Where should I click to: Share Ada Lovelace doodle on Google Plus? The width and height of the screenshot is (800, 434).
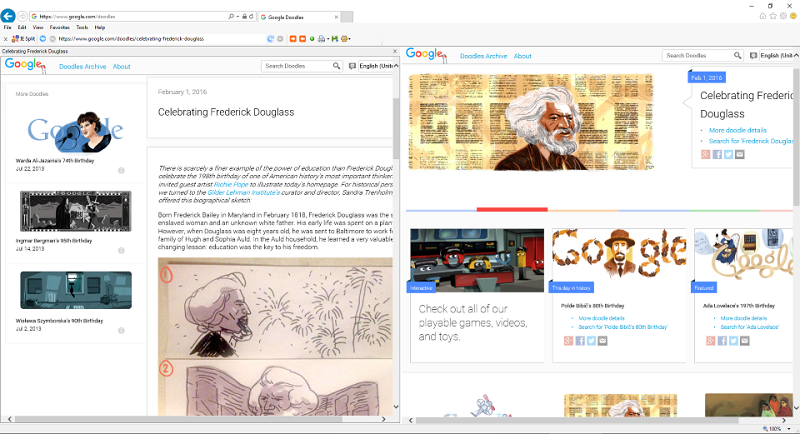(x=711, y=341)
